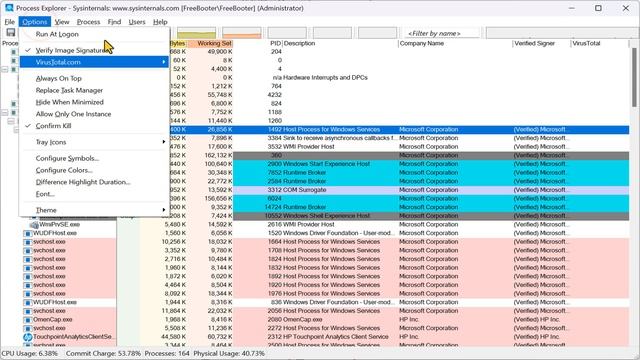Select the COM Surrogate row

point(399,190)
